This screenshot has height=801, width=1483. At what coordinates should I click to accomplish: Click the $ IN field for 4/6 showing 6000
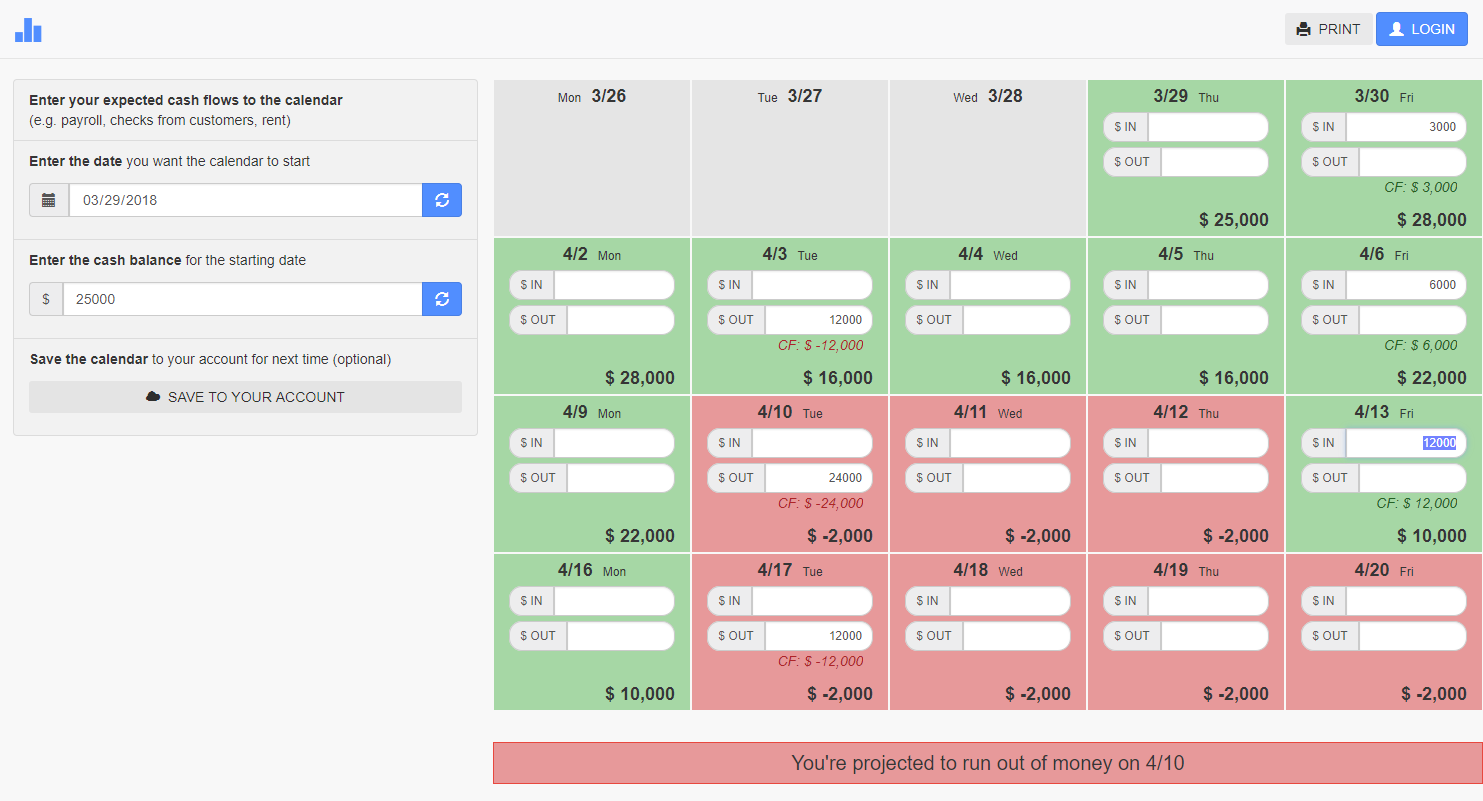point(1406,285)
